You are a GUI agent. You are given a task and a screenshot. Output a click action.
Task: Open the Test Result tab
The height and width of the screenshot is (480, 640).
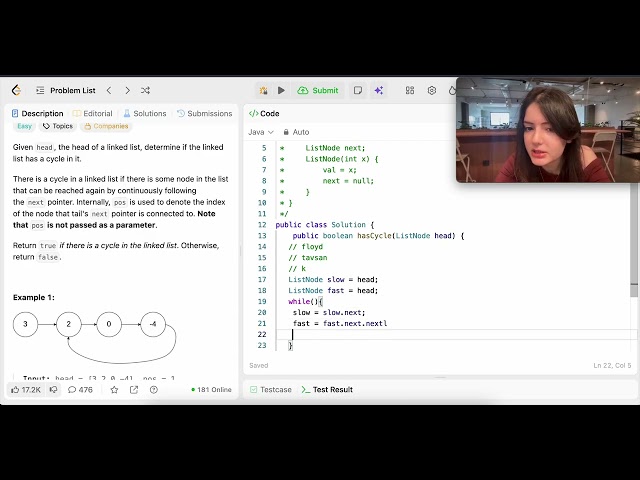click(x=327, y=390)
